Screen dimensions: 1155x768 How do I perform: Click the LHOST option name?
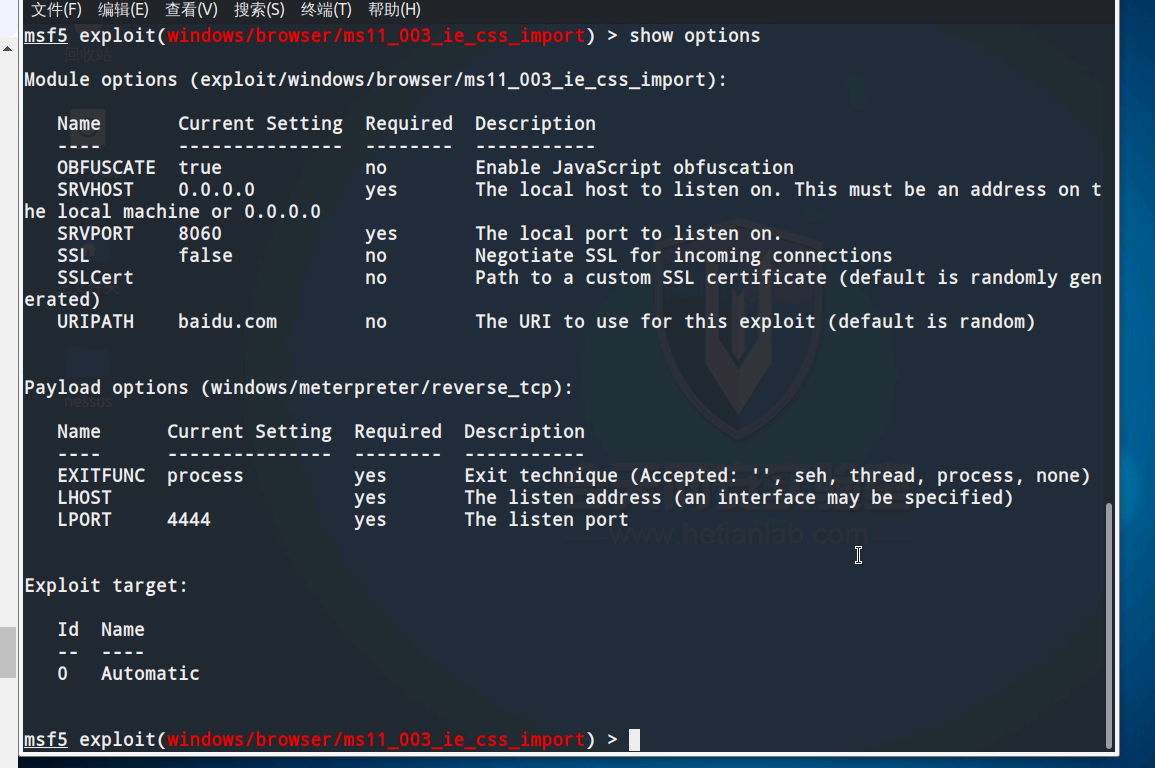(x=84, y=498)
